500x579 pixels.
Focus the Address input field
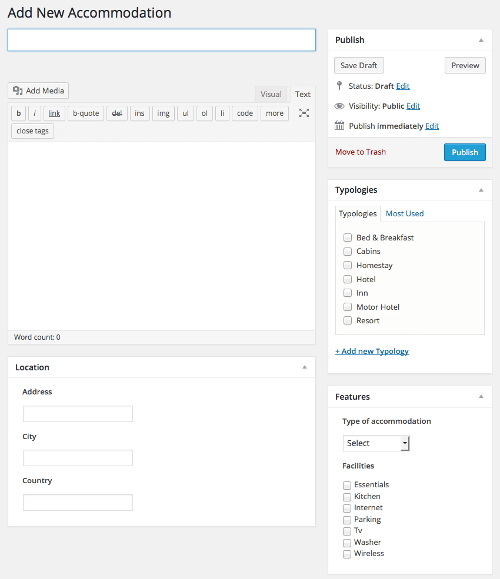(78, 414)
